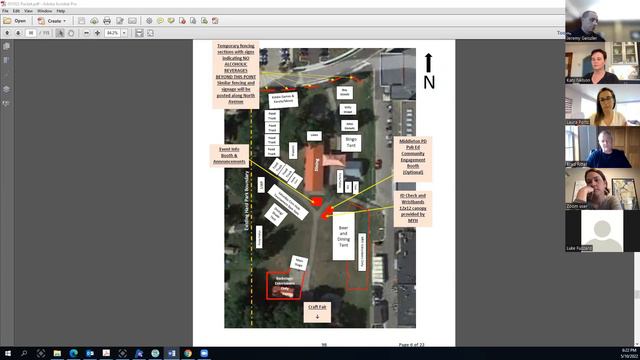Open Zoom from the taskbar
This screenshot has width=640, height=360.
click(x=204, y=353)
